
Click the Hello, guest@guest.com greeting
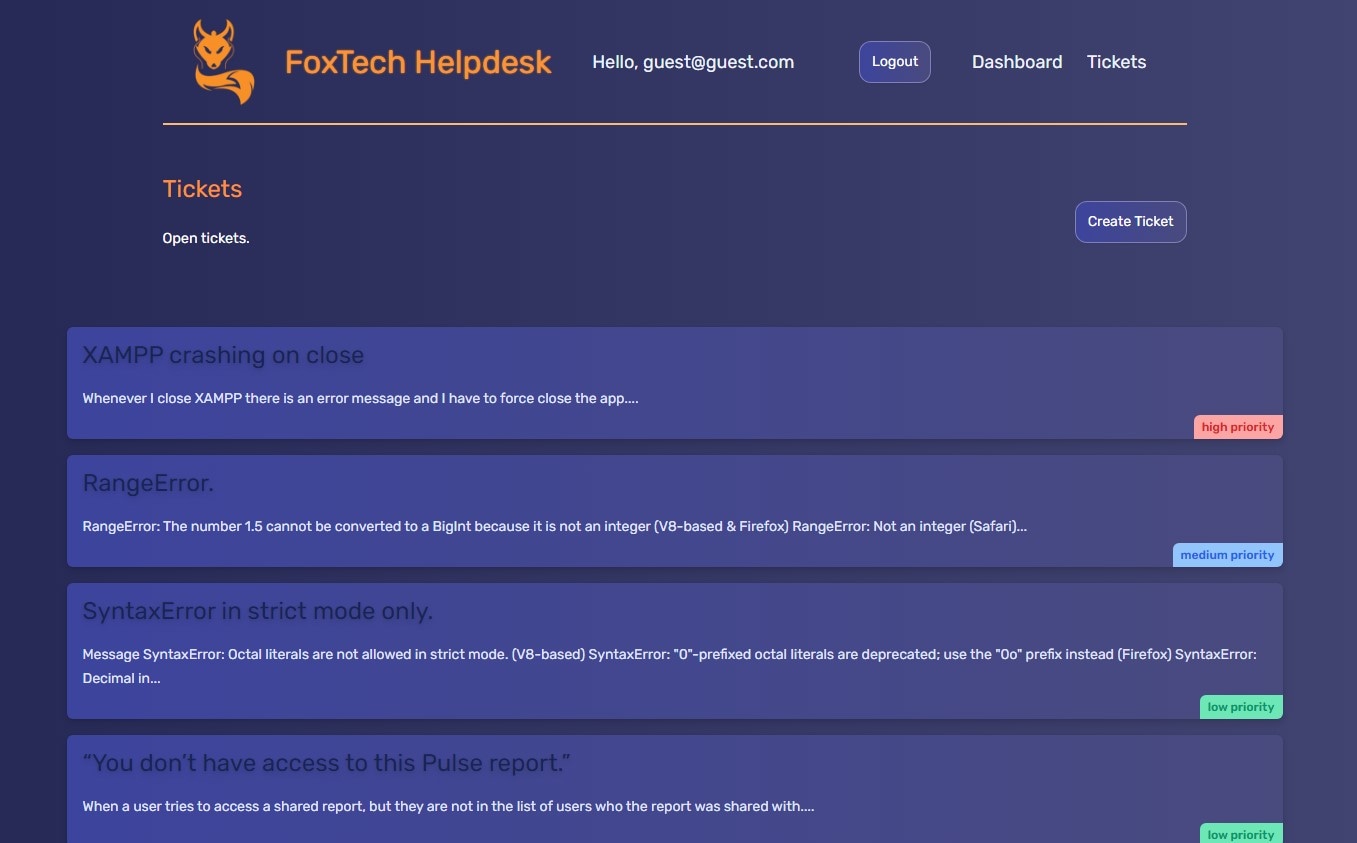click(693, 62)
